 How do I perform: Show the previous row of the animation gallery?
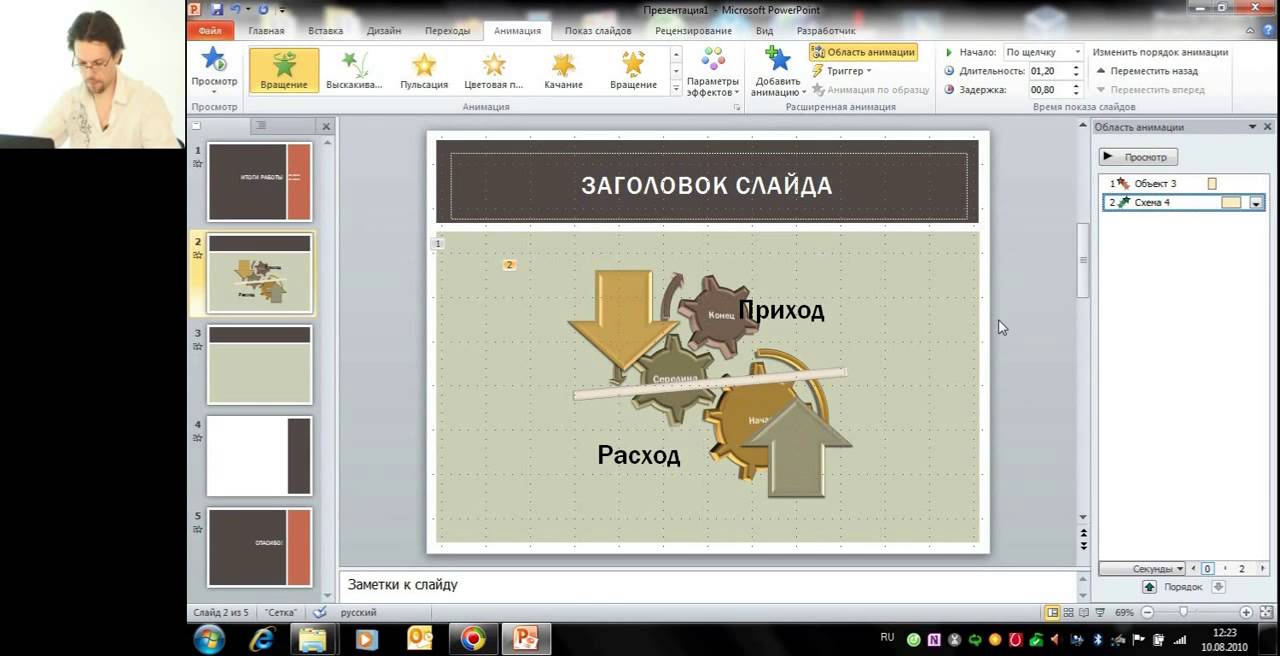(x=676, y=55)
